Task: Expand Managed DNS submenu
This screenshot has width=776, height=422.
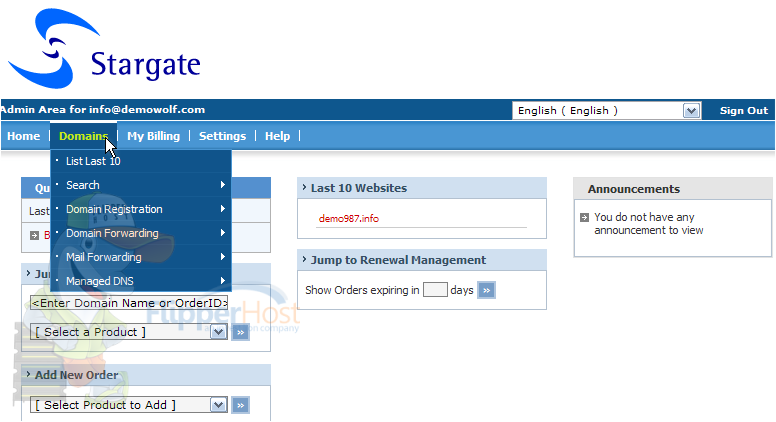Action: [141, 281]
